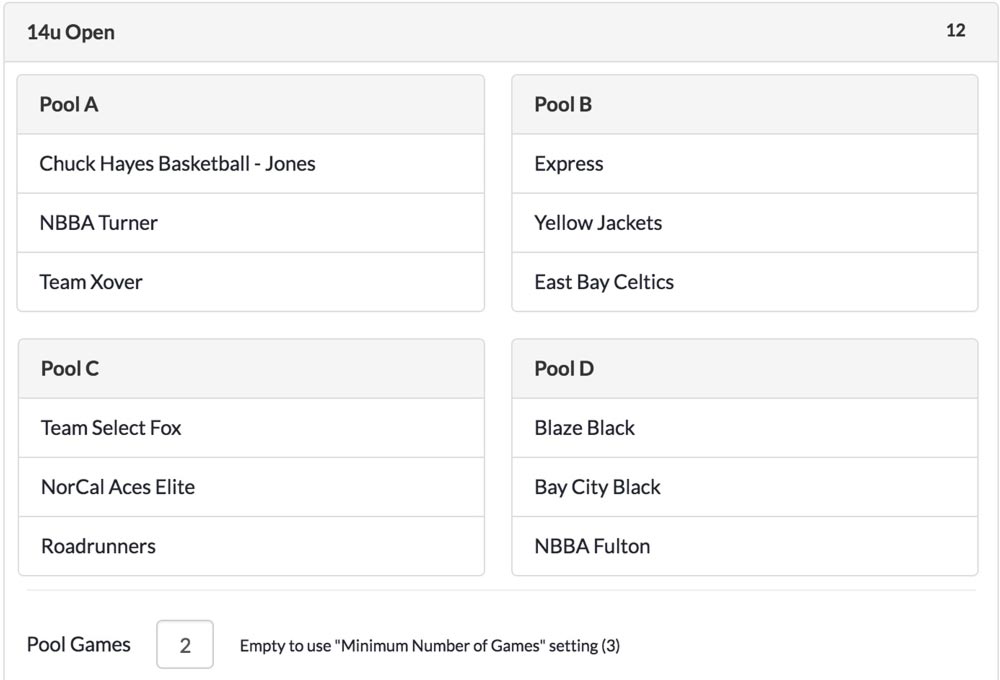Click Team Xover entry

click(x=91, y=282)
